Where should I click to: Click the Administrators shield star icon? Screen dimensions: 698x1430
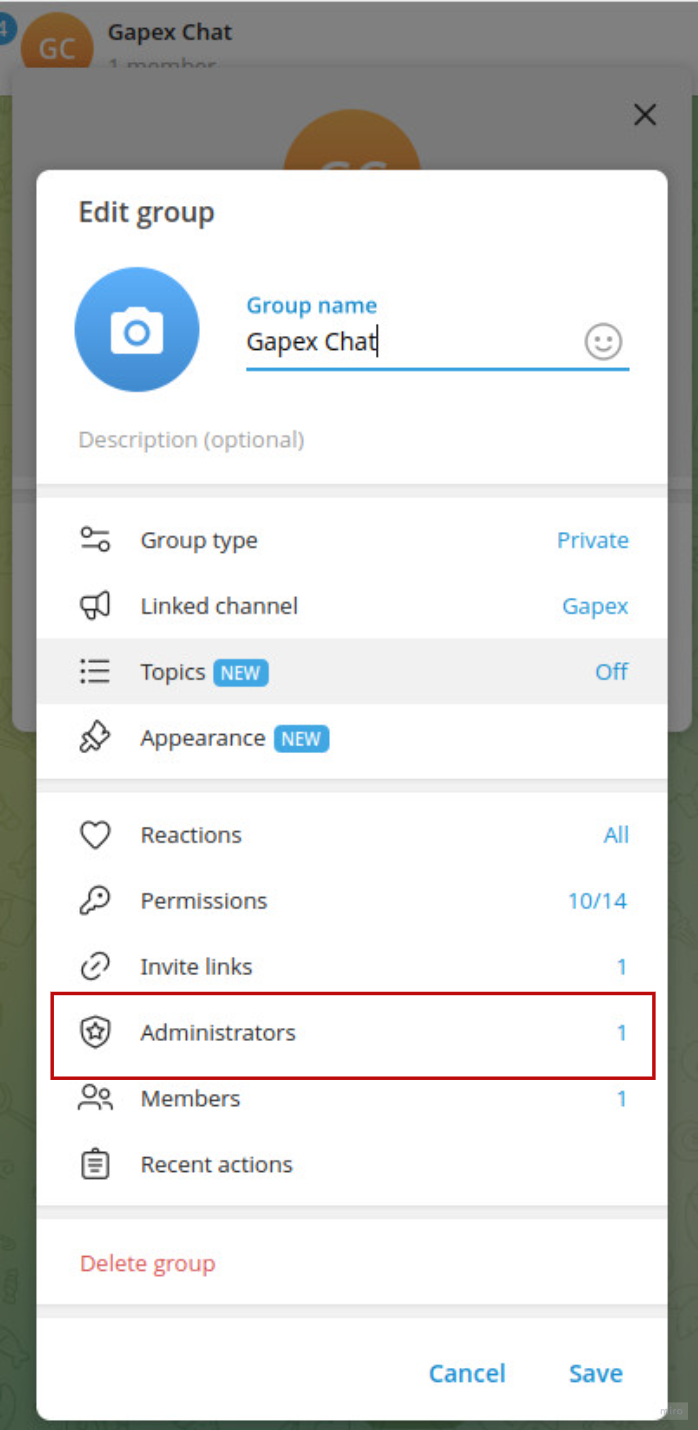click(95, 1033)
